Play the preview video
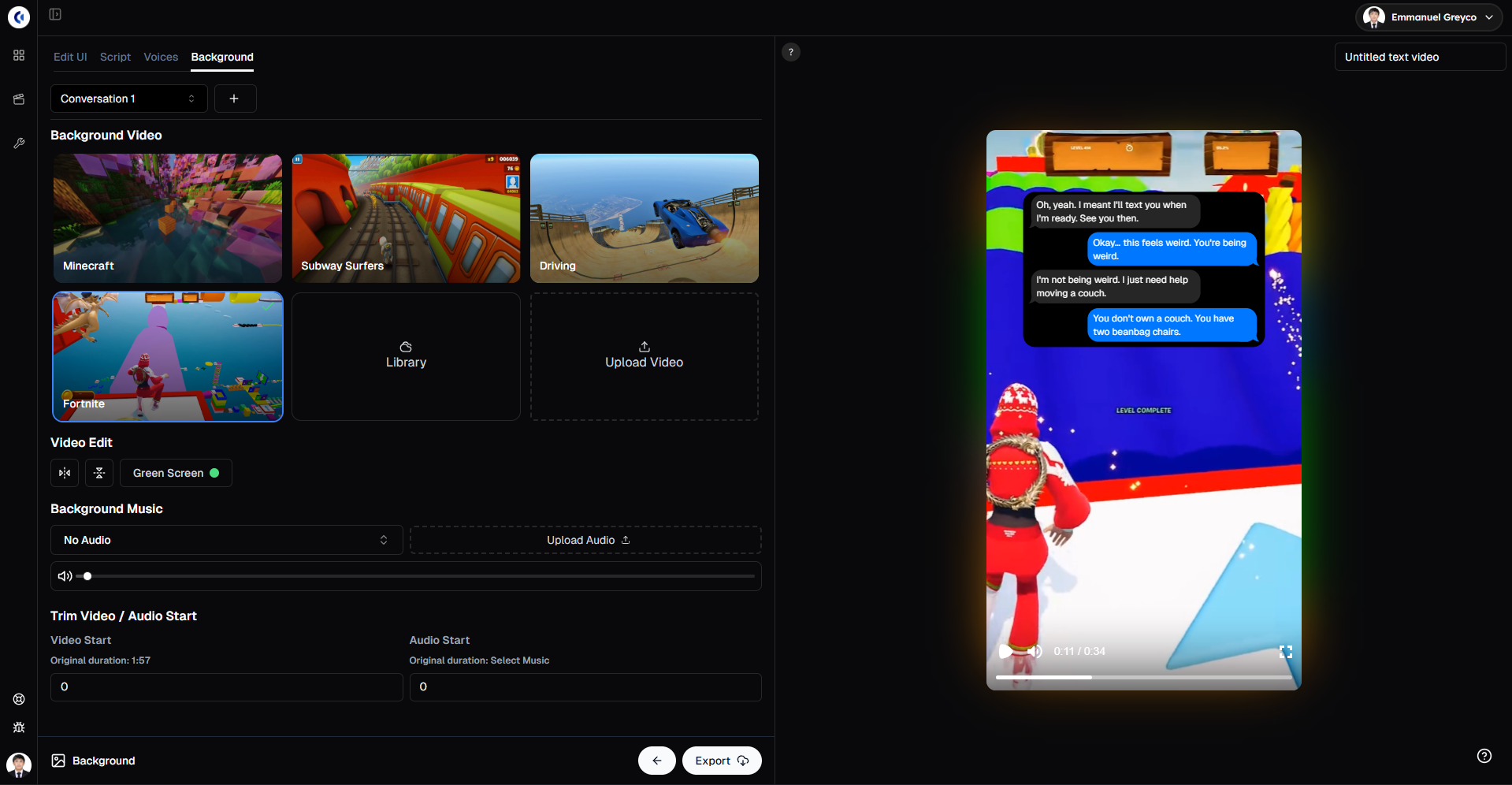Screen dimensions: 1512x785 point(1005,651)
